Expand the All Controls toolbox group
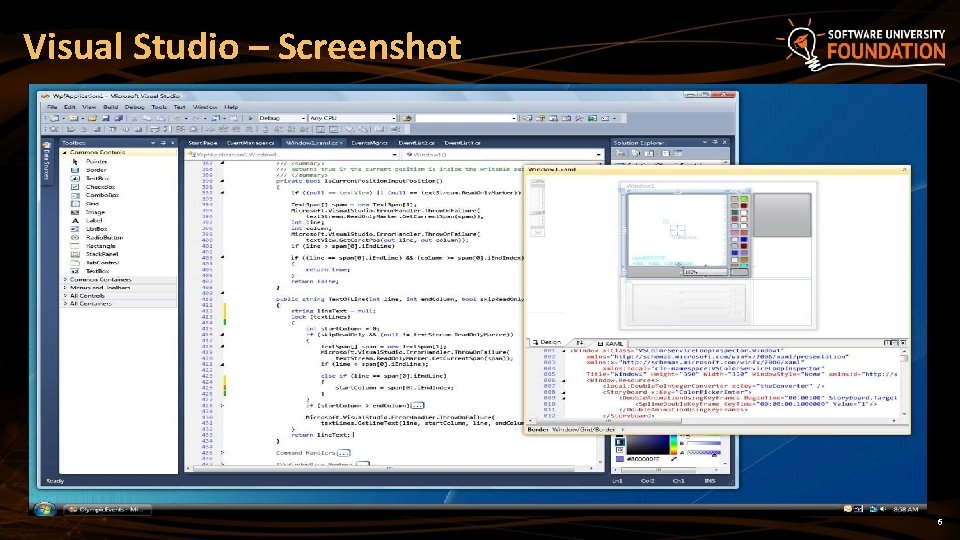The image size is (960, 540). coord(66,296)
